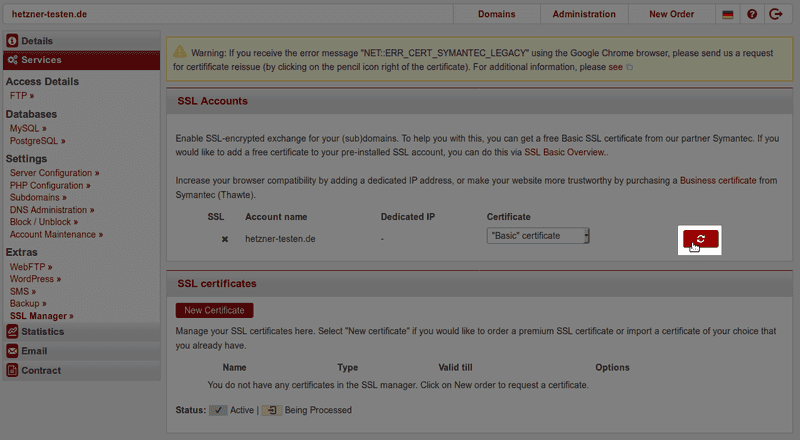Viewport: 800px width, 440px height.
Task: Expand the Email sidebar section
Action: [82, 351]
